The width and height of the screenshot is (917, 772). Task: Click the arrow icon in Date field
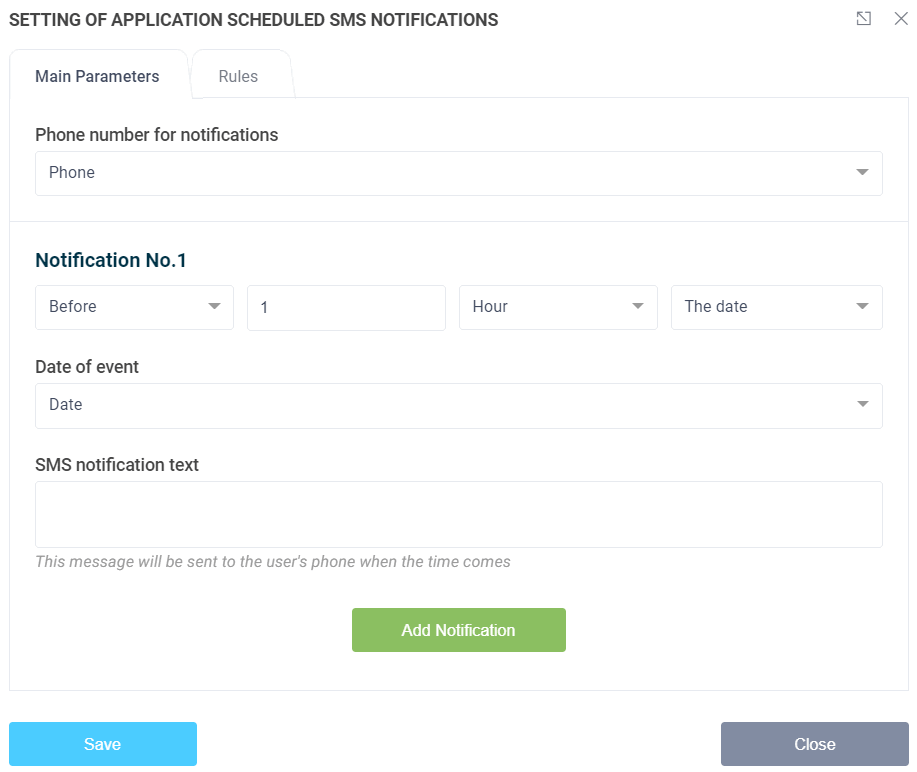click(x=862, y=405)
